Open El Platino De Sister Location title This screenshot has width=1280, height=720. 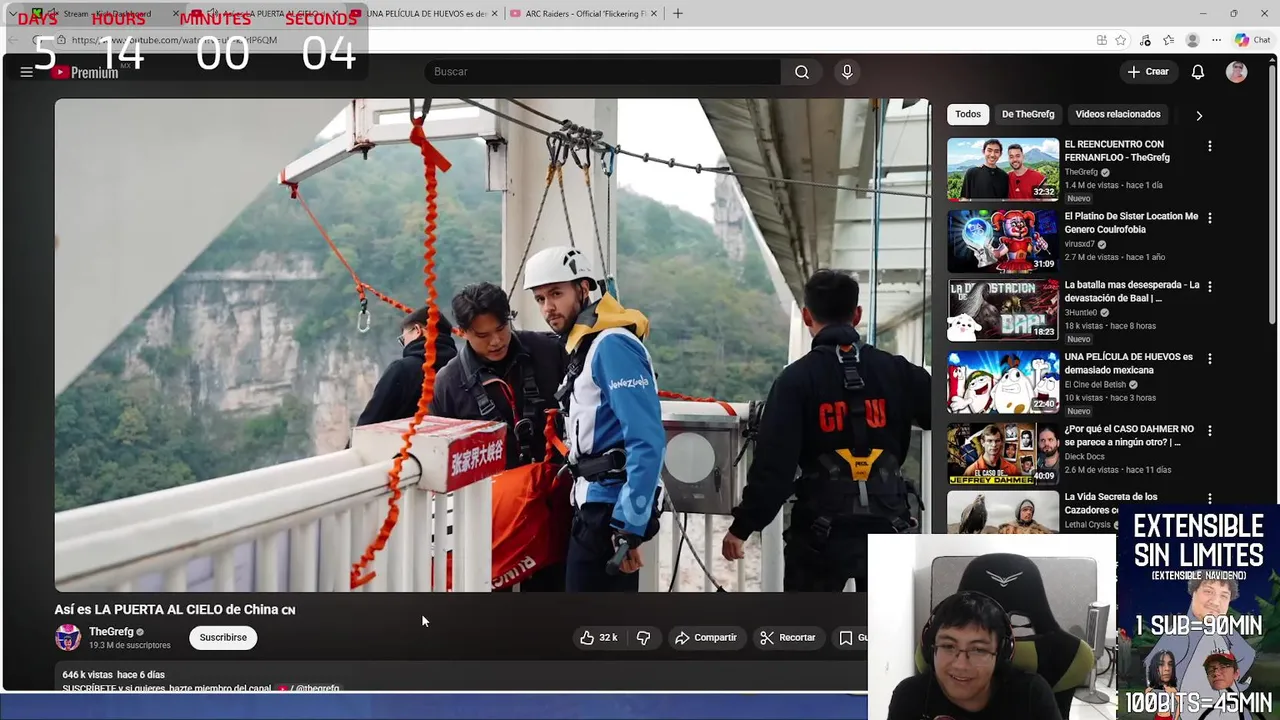[x=1131, y=223]
